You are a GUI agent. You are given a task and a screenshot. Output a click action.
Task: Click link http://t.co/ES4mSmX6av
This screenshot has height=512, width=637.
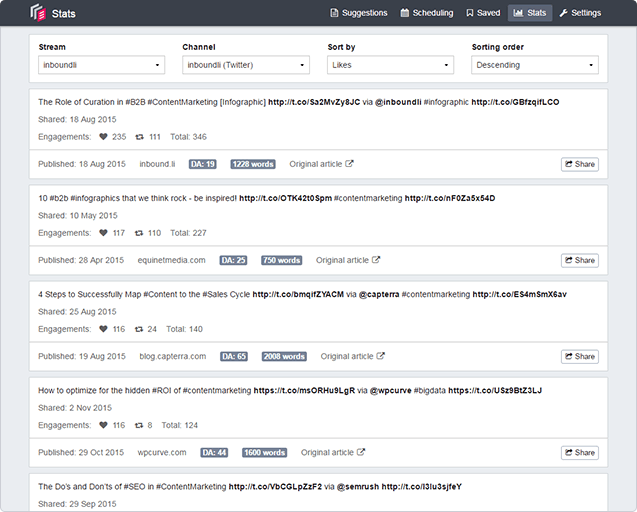(x=520, y=294)
